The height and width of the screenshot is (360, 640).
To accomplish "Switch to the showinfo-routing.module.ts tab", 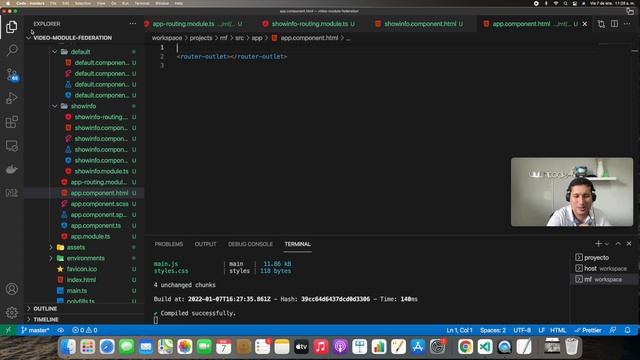I will tap(309, 24).
